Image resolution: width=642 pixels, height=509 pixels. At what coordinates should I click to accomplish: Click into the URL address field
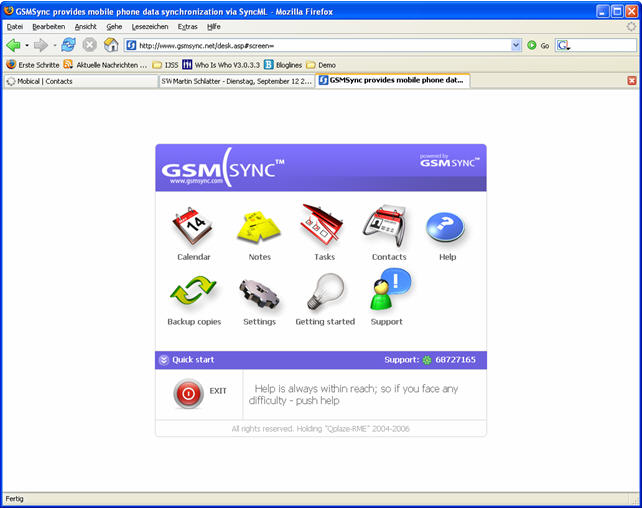tap(323, 45)
